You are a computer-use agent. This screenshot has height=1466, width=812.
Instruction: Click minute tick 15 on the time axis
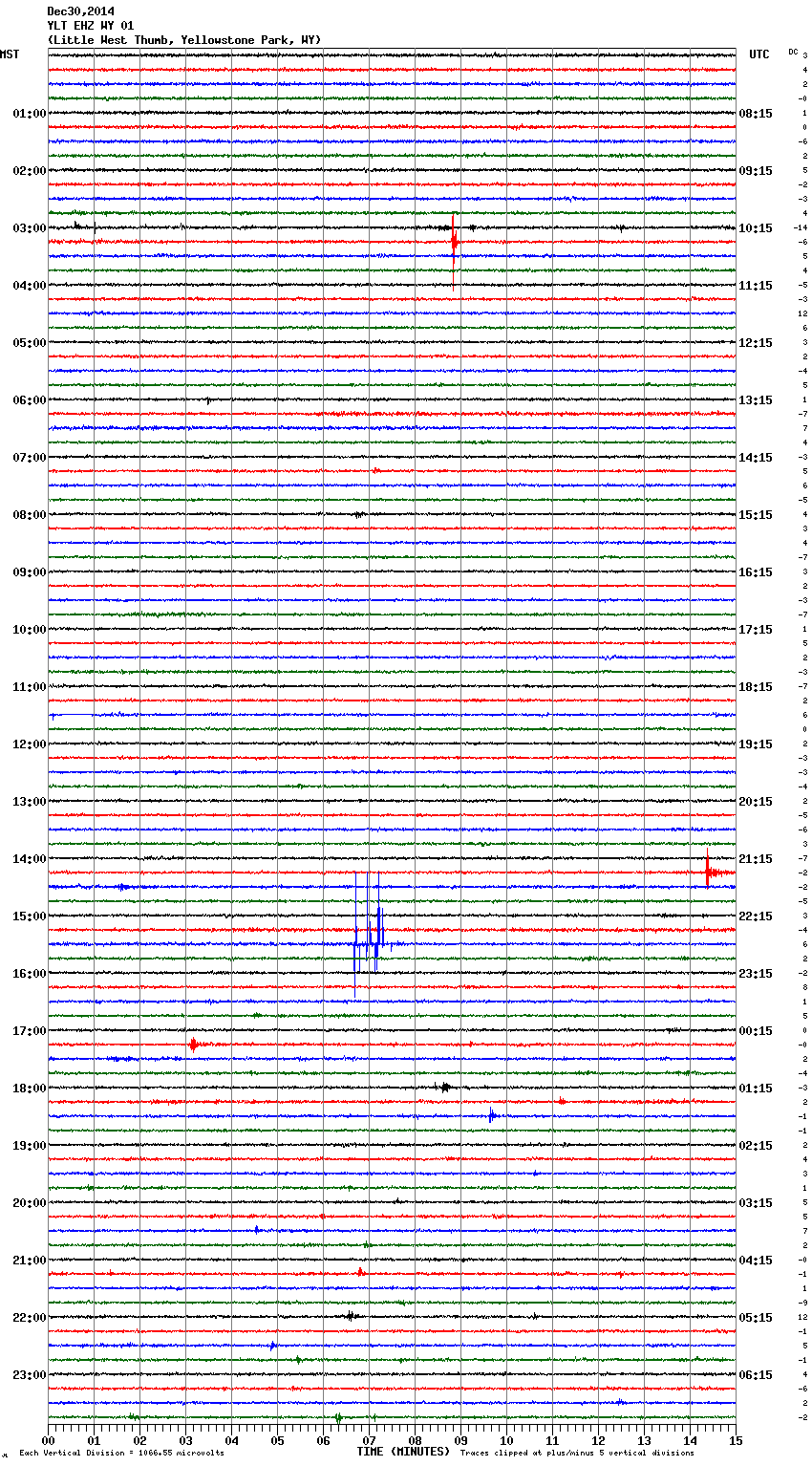click(x=736, y=1440)
